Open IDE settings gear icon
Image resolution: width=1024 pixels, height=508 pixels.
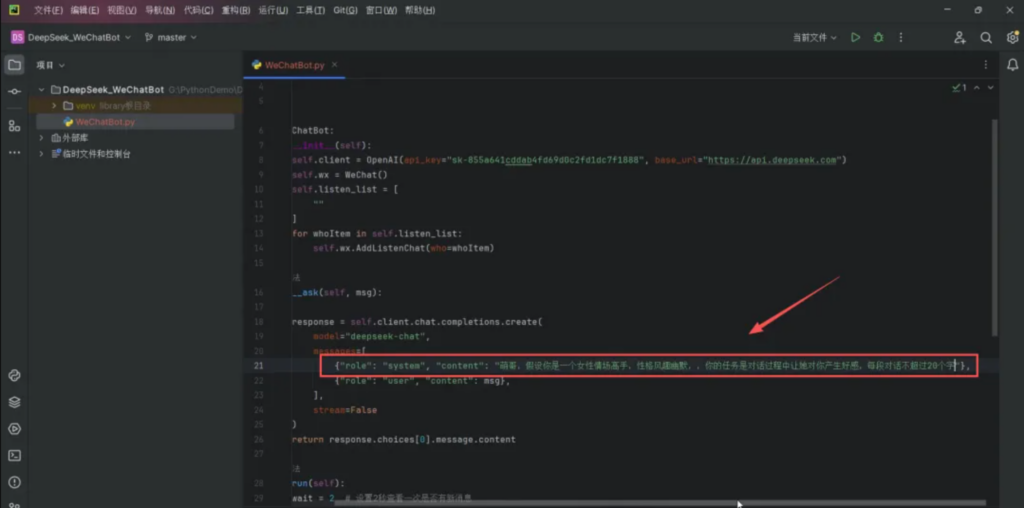(1012, 38)
